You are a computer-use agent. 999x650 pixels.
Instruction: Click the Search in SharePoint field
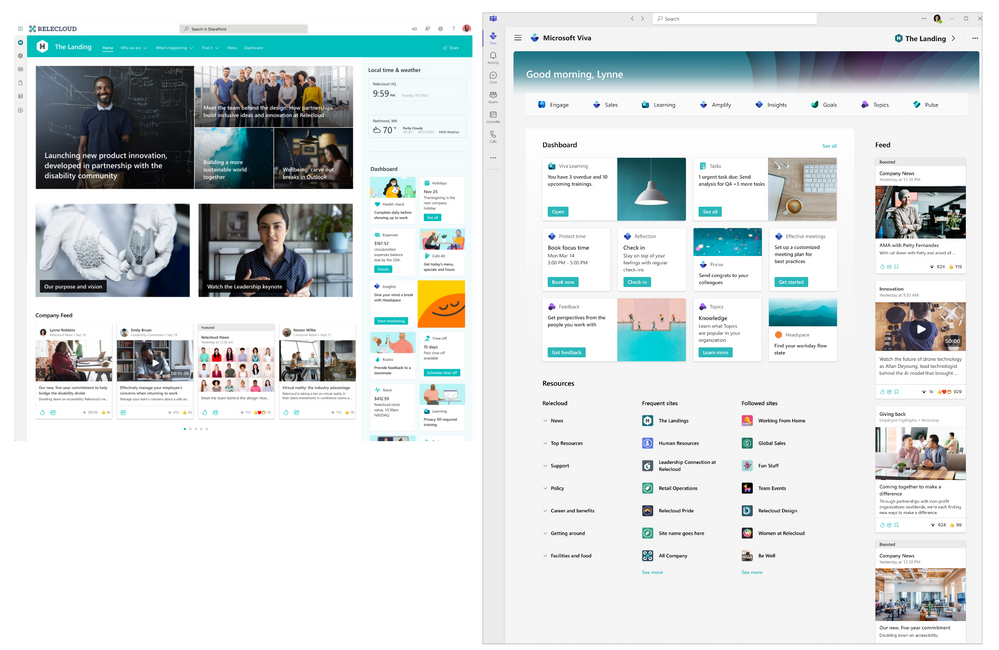[243, 29]
